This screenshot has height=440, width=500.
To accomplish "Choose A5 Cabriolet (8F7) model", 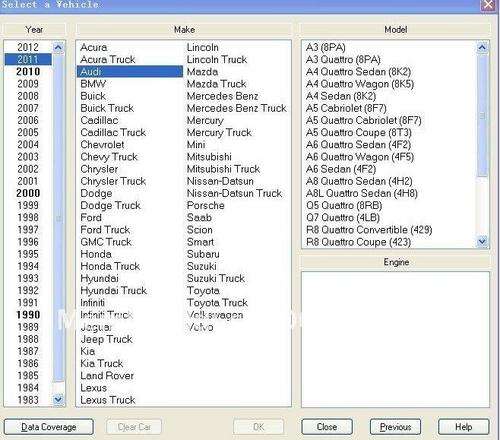I will 346,108.
